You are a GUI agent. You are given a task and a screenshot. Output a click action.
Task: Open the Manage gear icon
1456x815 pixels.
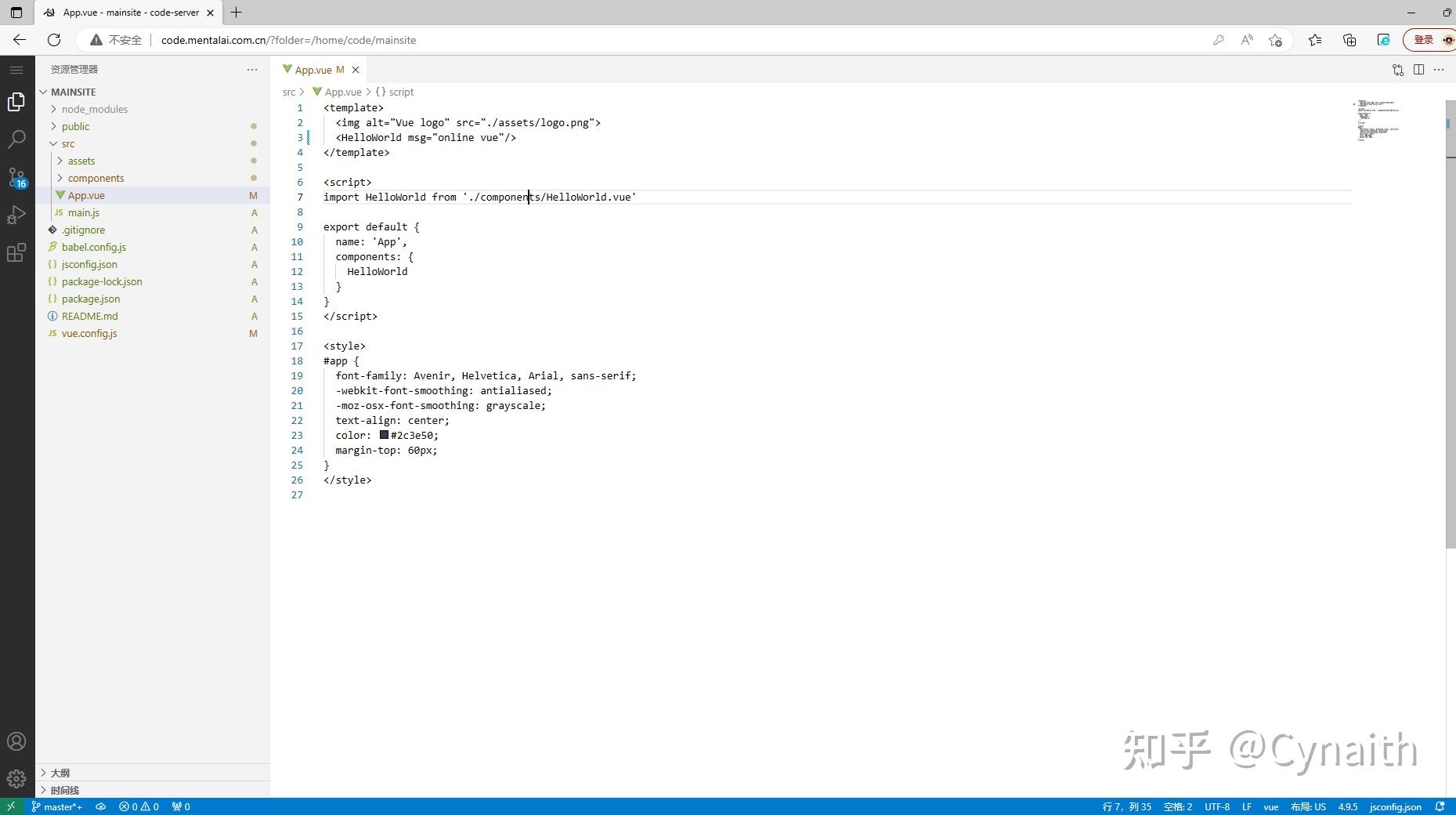(16, 779)
